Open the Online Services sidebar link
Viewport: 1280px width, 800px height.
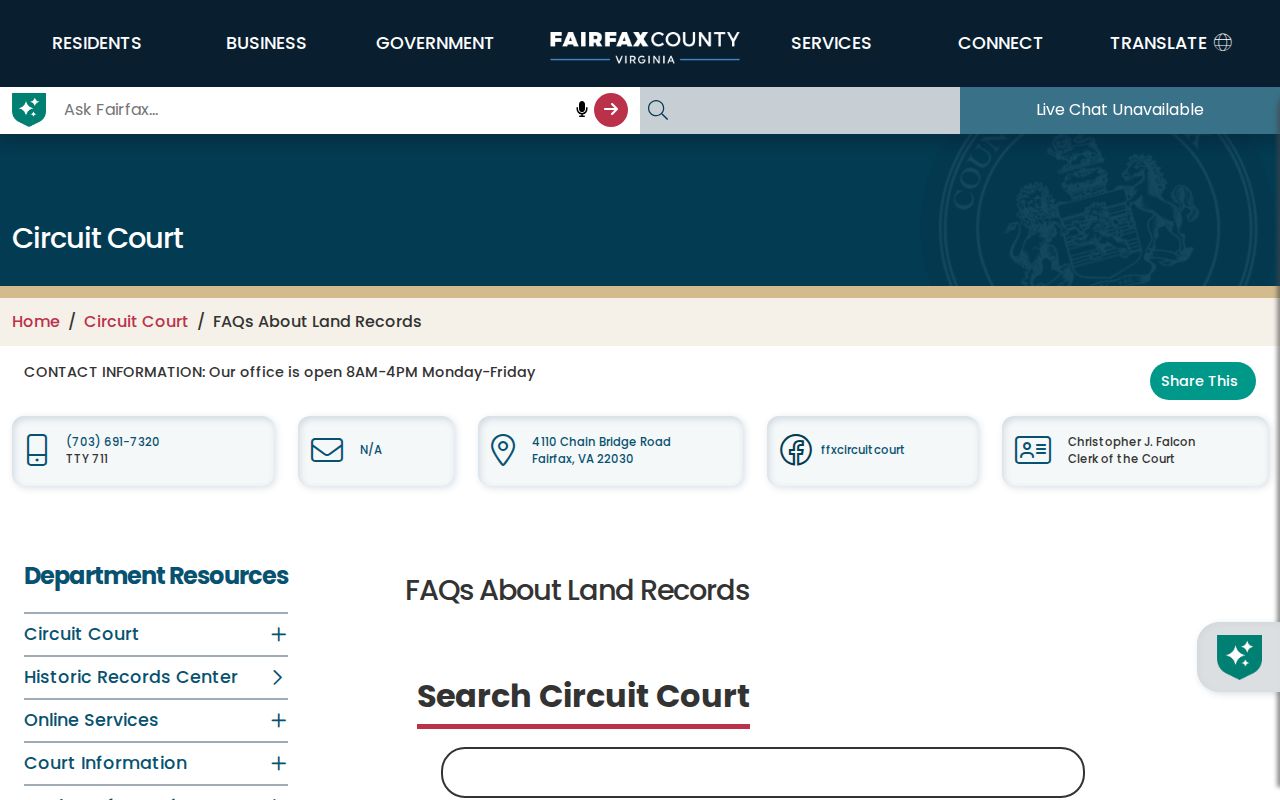pyautogui.click(x=91, y=720)
